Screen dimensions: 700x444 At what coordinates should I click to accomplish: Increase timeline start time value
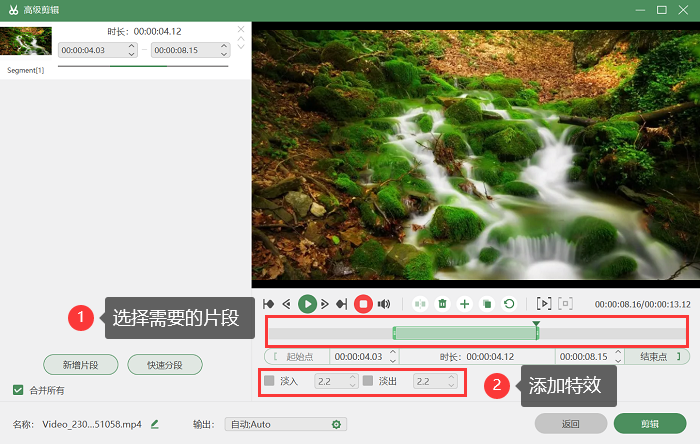click(x=393, y=353)
